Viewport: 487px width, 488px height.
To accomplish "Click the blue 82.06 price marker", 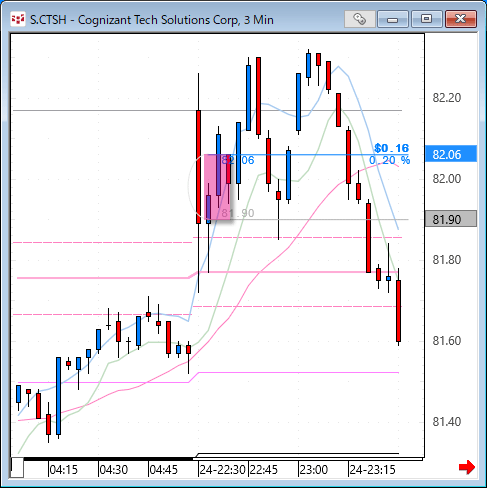I will point(451,154).
